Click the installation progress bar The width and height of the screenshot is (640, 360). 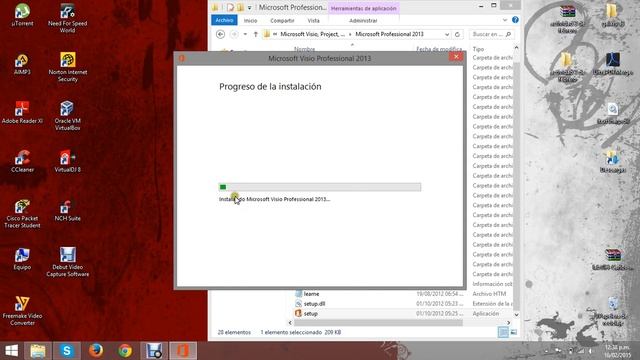coord(320,187)
